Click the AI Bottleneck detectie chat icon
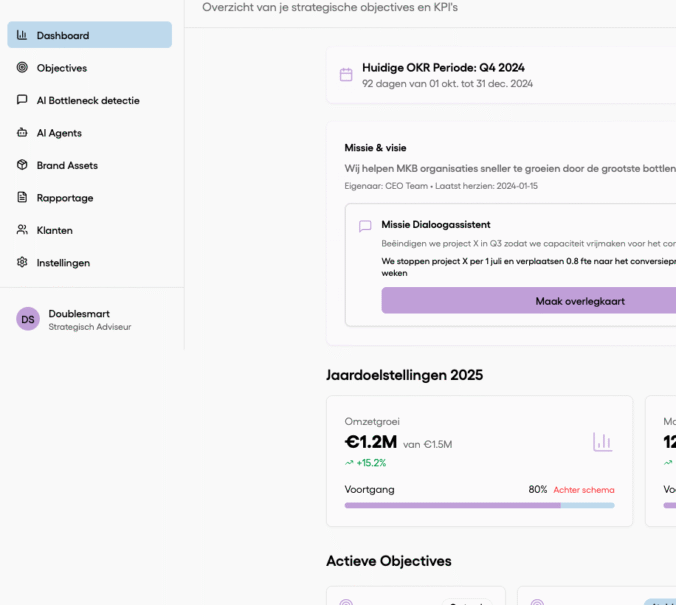 coord(22,100)
